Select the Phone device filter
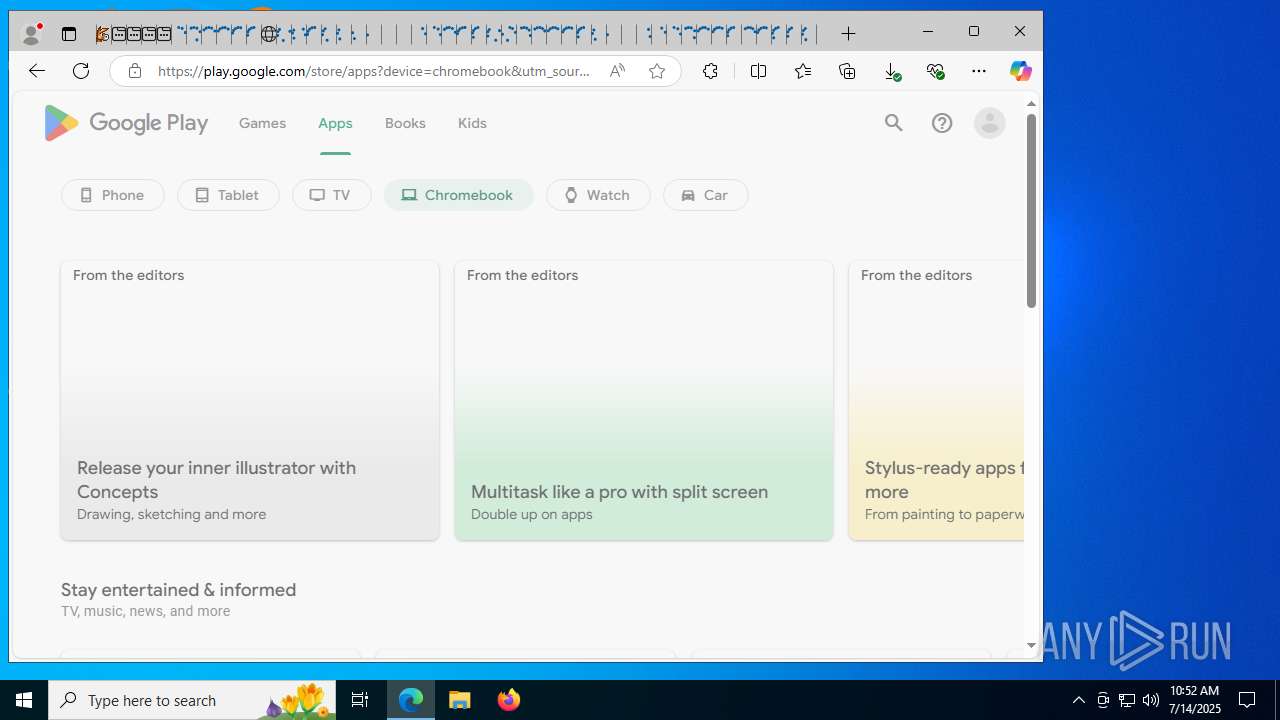This screenshot has width=1280, height=720. pos(112,195)
